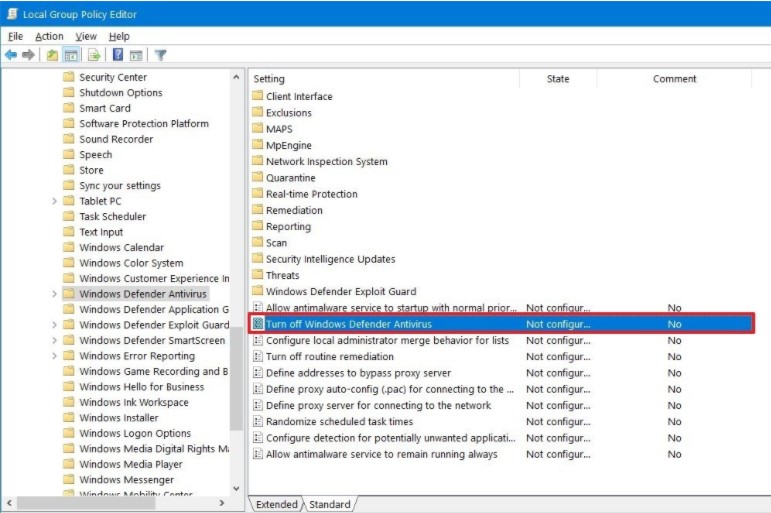Viewport: 771px width, 513px height.
Task: Toggle the Show/Hide Console Tree icon
Action: pos(72,55)
